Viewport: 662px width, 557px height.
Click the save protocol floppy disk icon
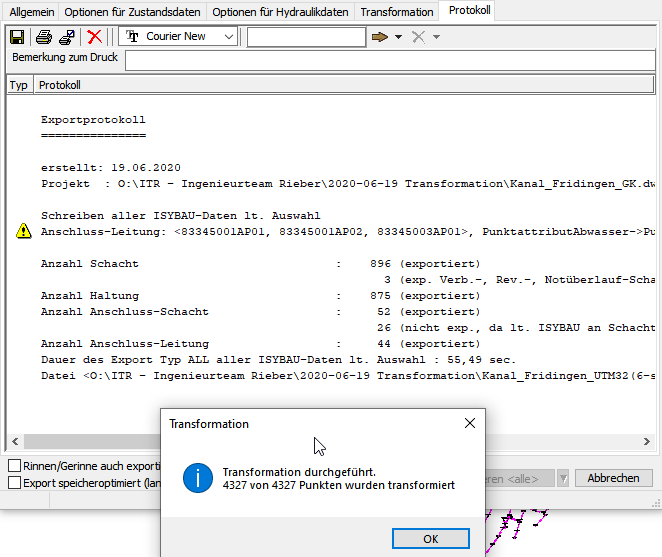(x=17, y=37)
